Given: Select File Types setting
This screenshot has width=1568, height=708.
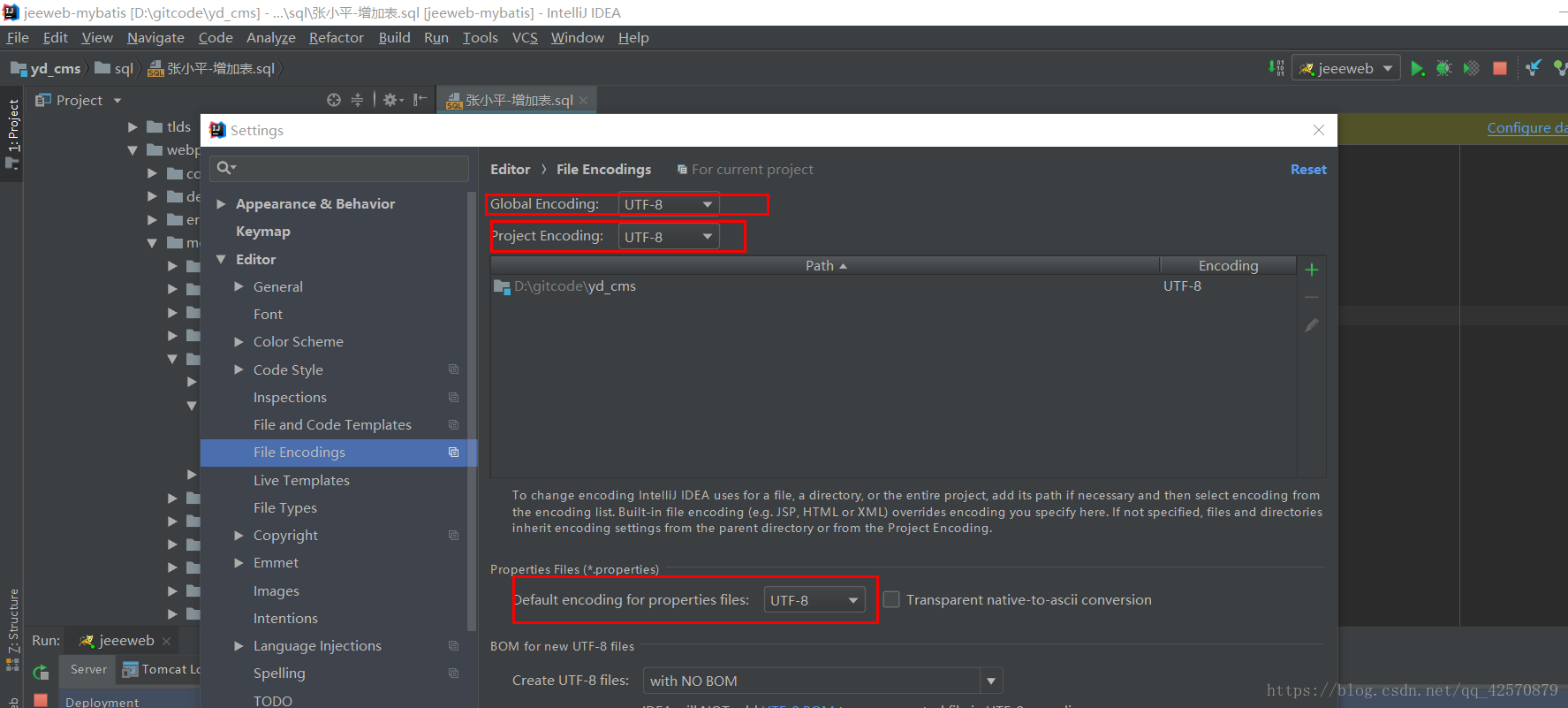Looking at the screenshot, I should coord(284,507).
